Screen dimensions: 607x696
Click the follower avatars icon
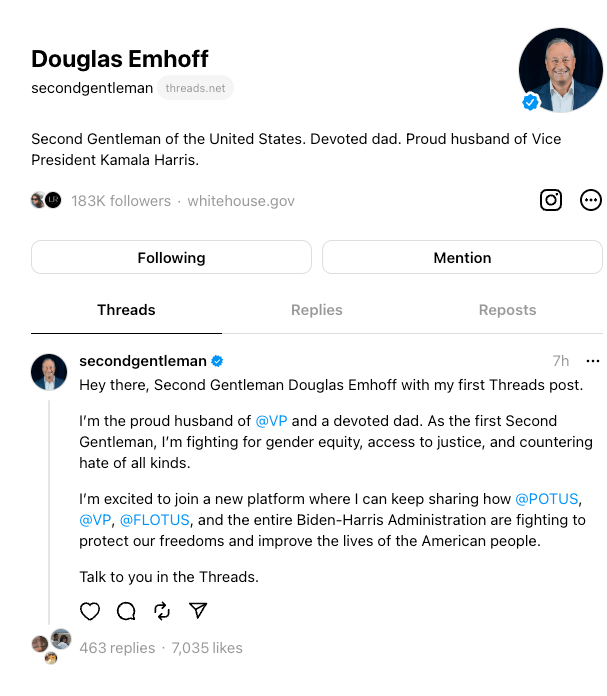[46, 200]
